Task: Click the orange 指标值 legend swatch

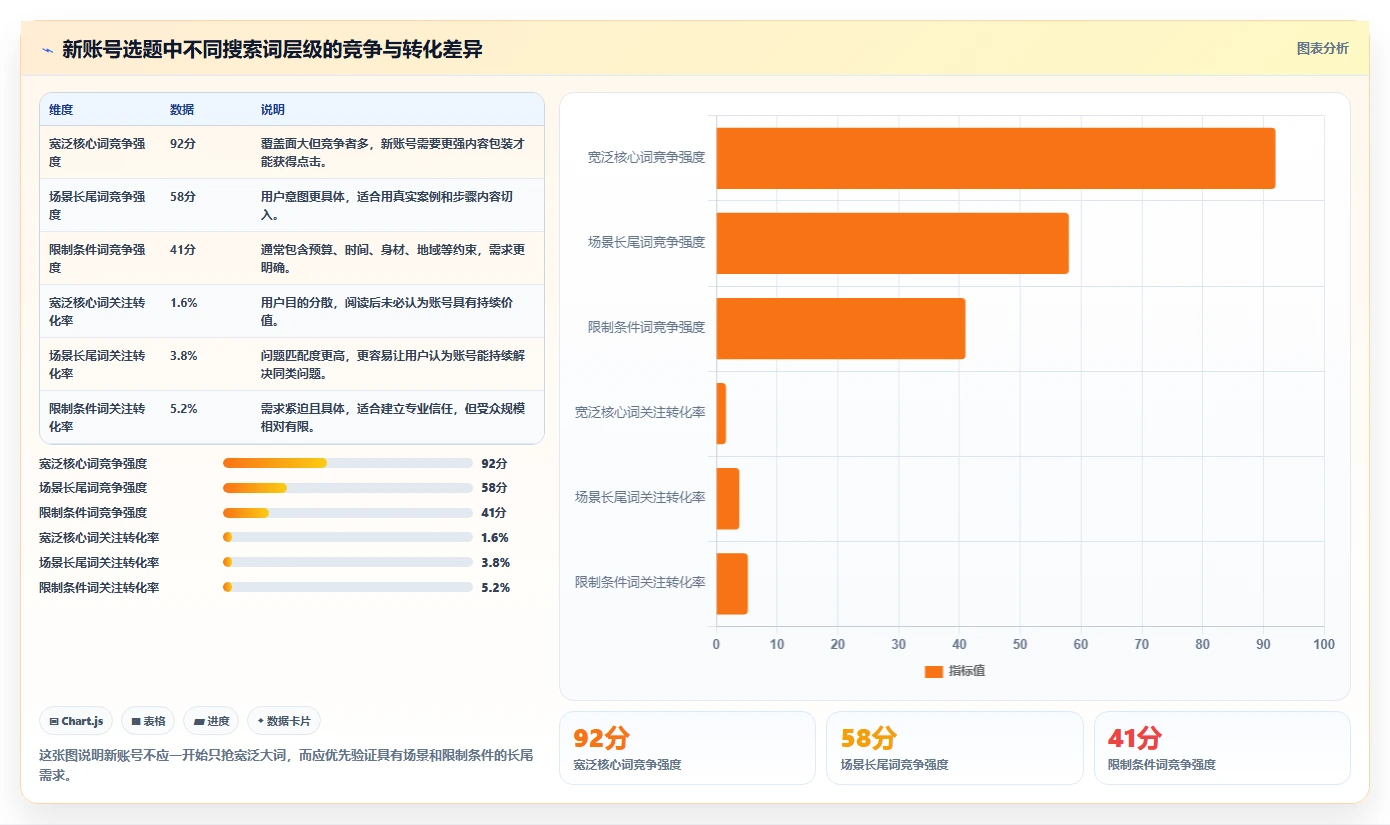Action: coord(934,671)
